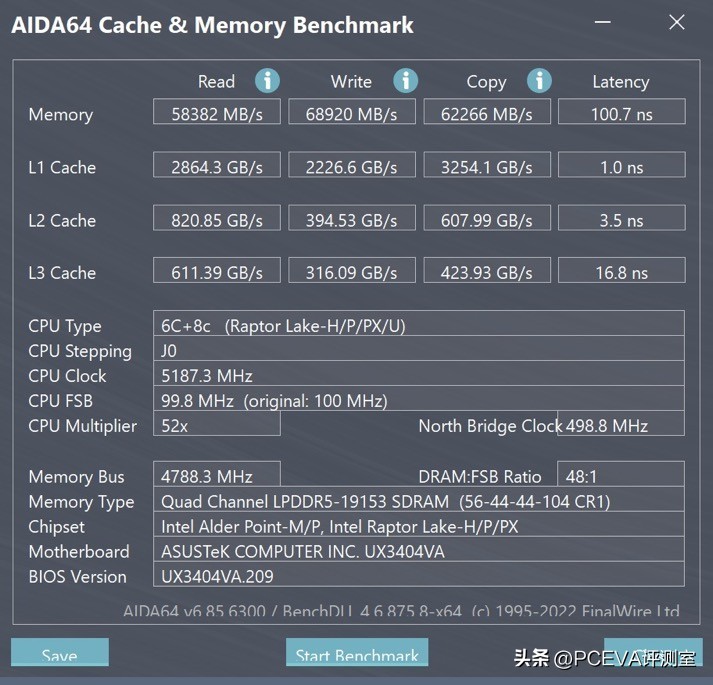
Task: Click the Write info icon
Action: pos(405,81)
